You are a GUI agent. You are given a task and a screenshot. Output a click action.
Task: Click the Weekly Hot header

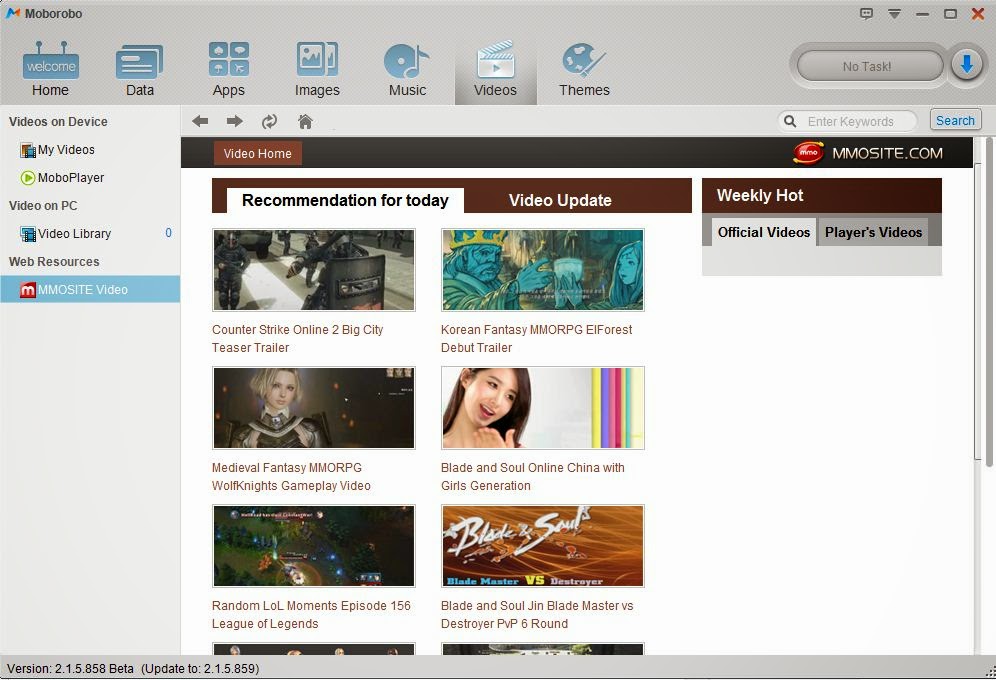tap(822, 196)
